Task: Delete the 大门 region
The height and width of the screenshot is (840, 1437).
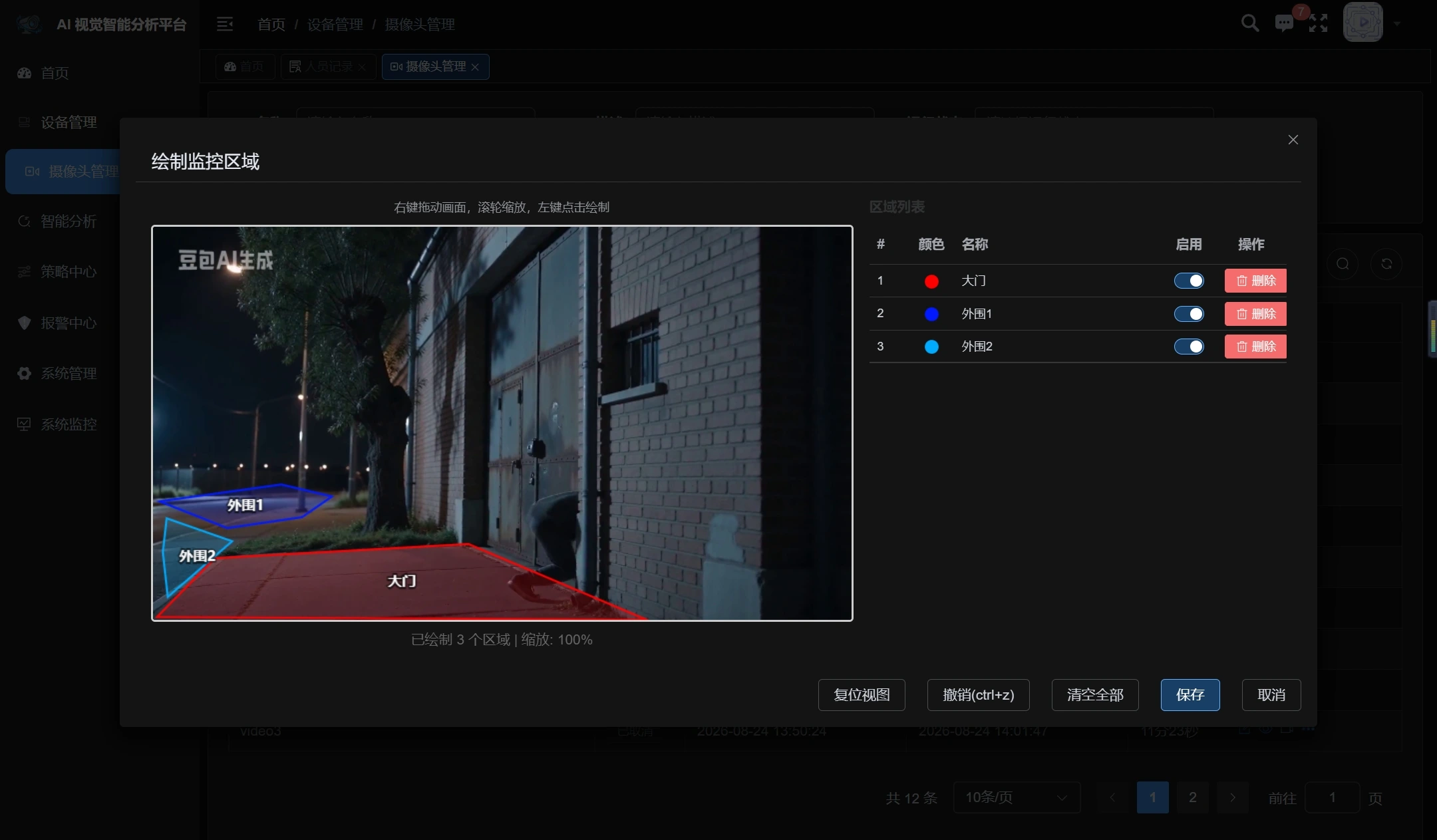Action: pos(1255,281)
